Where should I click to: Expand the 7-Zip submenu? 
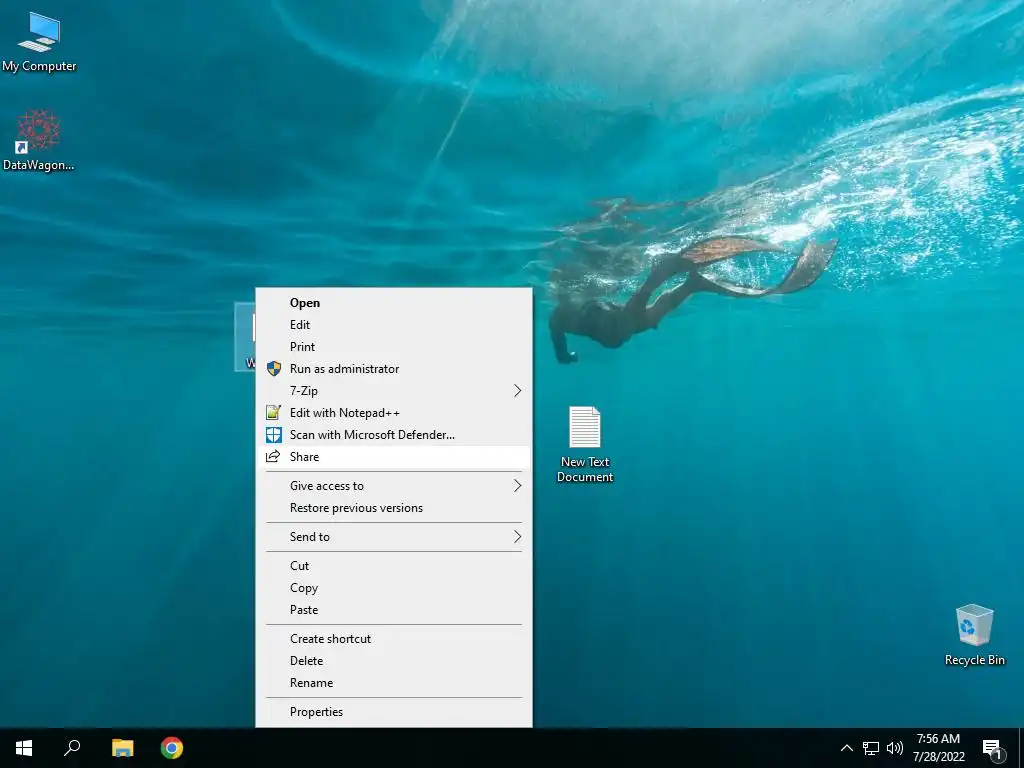click(x=394, y=391)
